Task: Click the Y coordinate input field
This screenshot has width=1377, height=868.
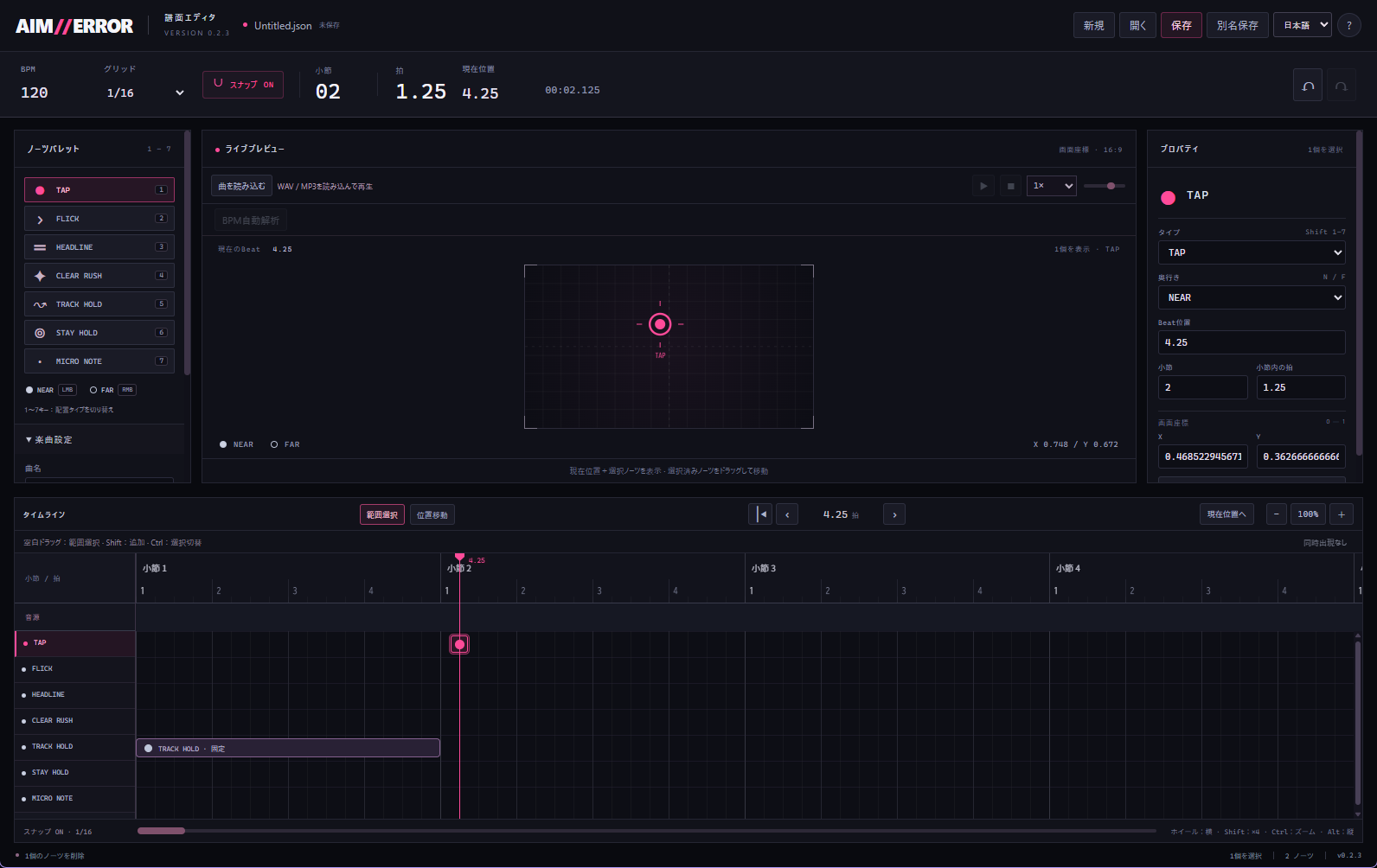Action: [x=1301, y=456]
